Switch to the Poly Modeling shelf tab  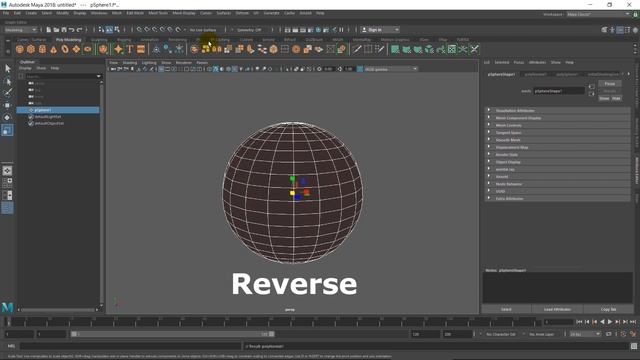tap(69, 40)
